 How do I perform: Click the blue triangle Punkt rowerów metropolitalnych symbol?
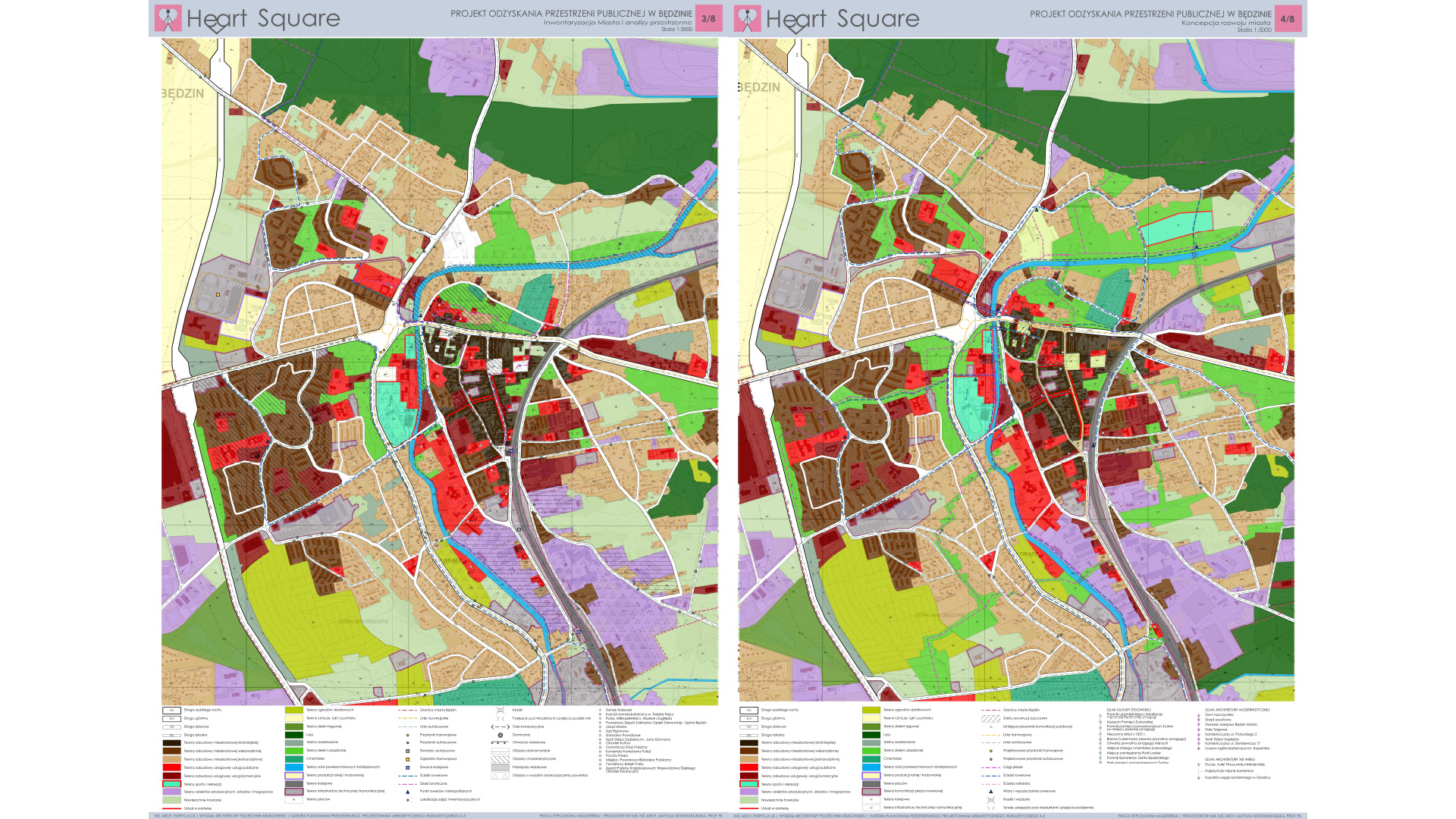[407, 792]
